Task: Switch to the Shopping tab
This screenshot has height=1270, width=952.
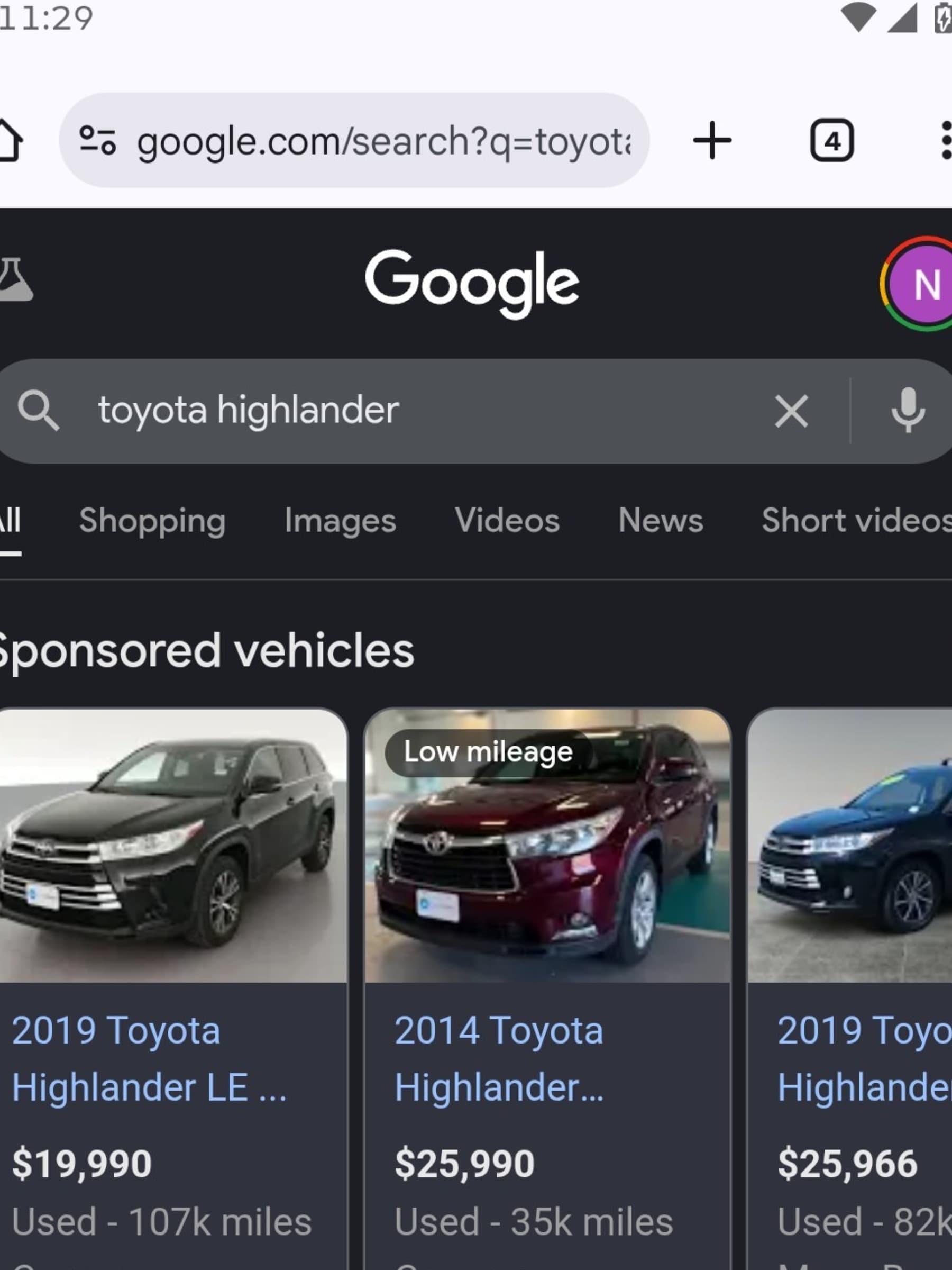Action: pos(152,521)
